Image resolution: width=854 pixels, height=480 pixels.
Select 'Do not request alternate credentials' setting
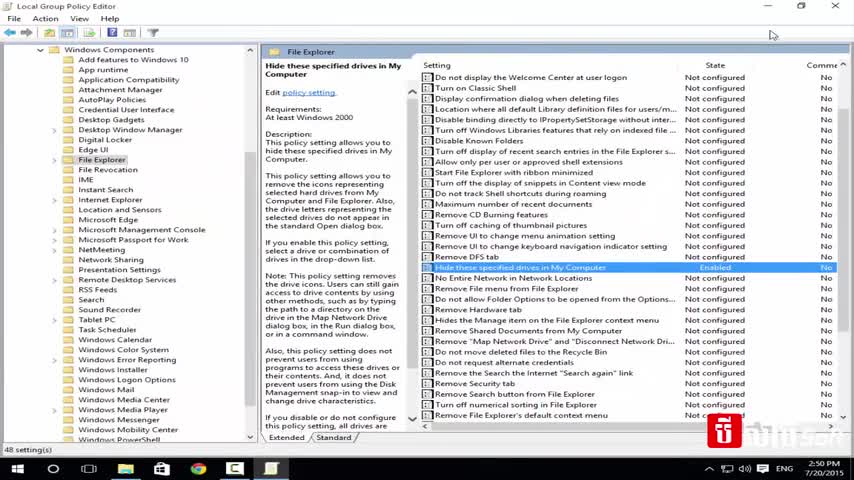click(629, 362)
